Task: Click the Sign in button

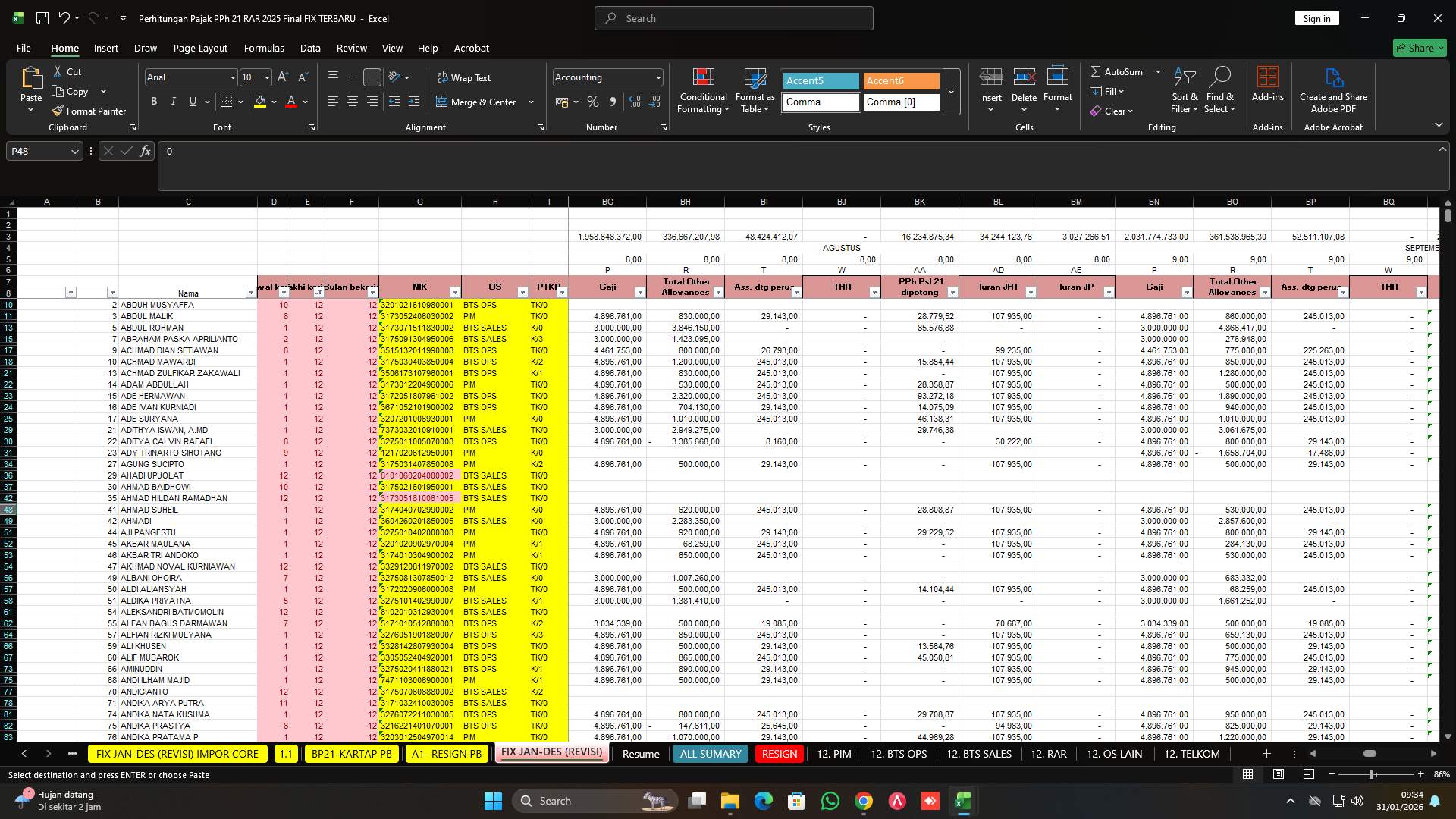Action: point(1316,17)
